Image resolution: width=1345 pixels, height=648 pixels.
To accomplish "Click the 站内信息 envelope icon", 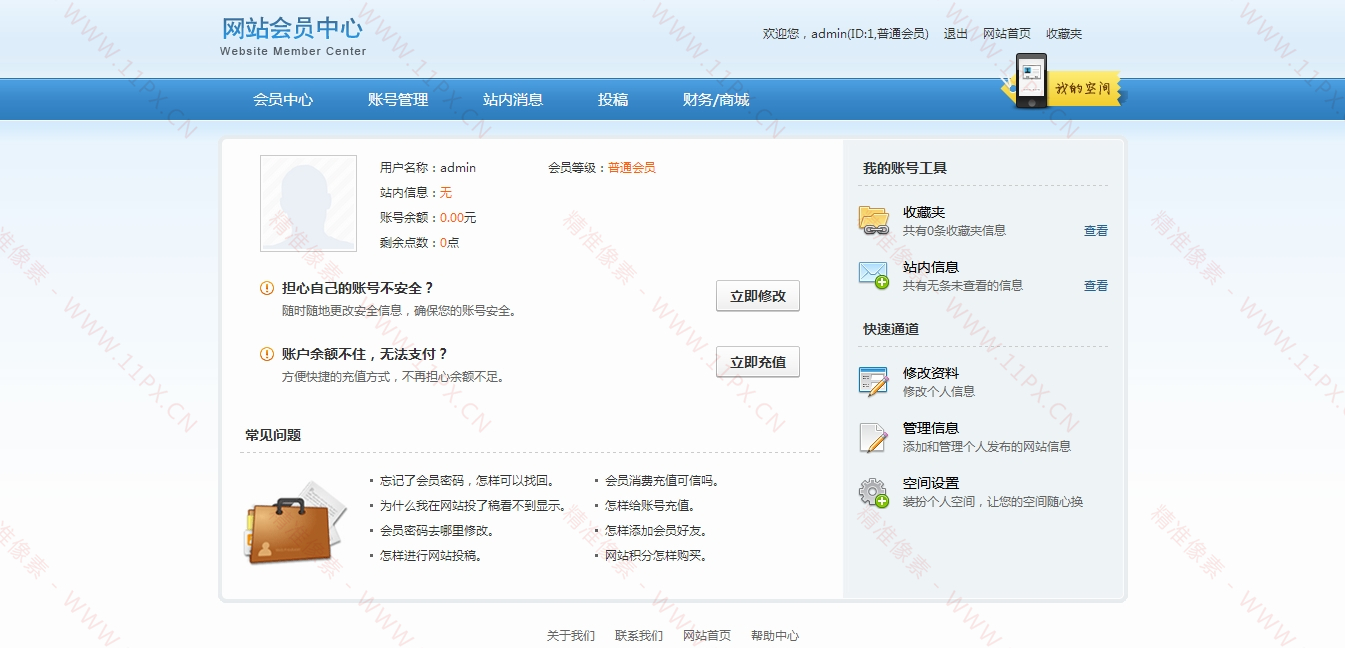I will click(x=874, y=275).
